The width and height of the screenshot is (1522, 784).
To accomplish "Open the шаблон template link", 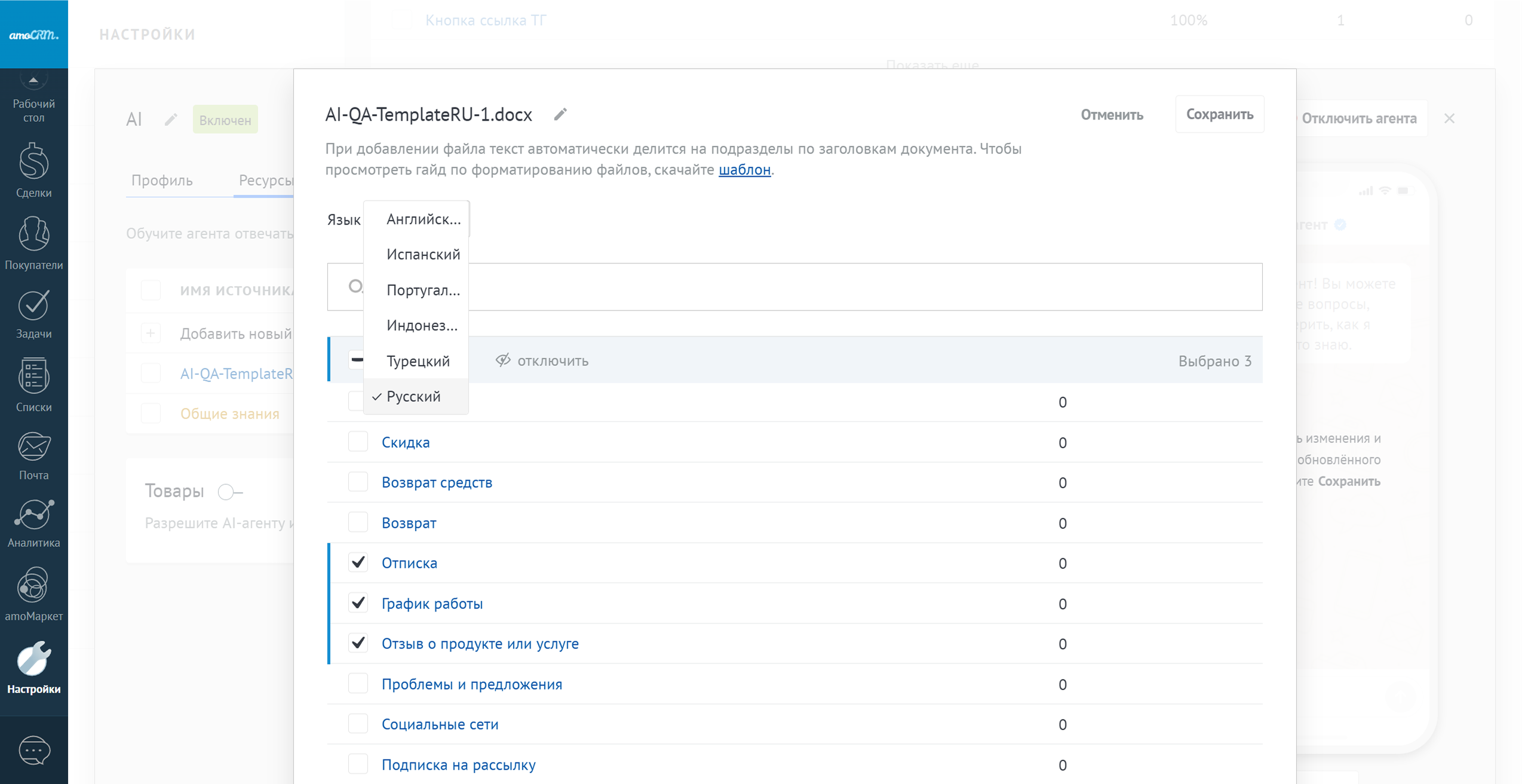I will point(744,170).
